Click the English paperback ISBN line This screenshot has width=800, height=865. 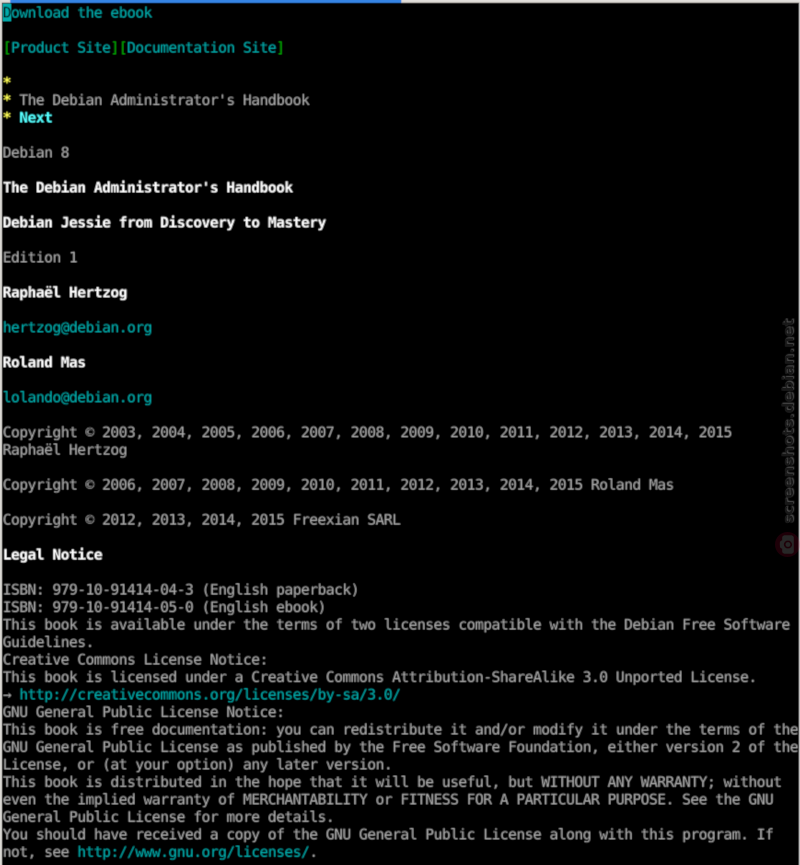point(180,590)
